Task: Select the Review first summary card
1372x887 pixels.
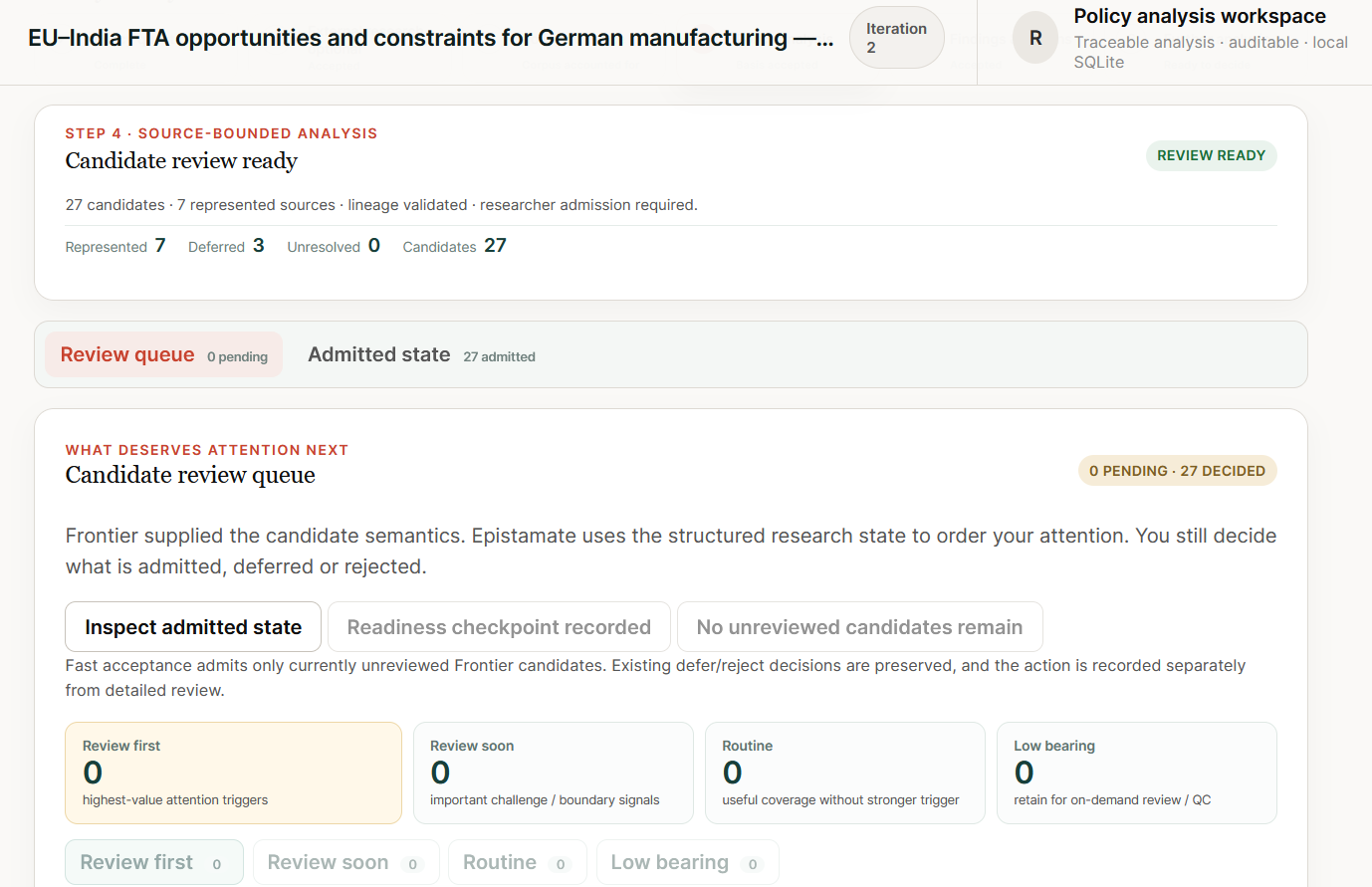Action: click(233, 773)
